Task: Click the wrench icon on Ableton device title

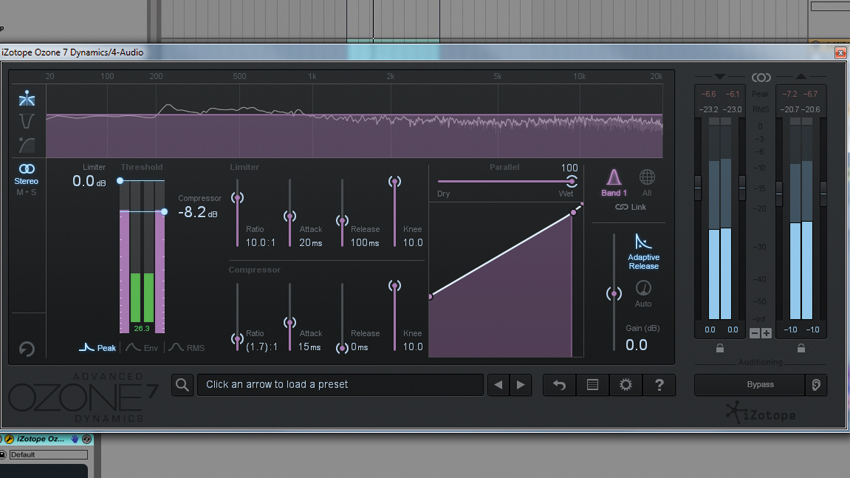Action: 9,439
